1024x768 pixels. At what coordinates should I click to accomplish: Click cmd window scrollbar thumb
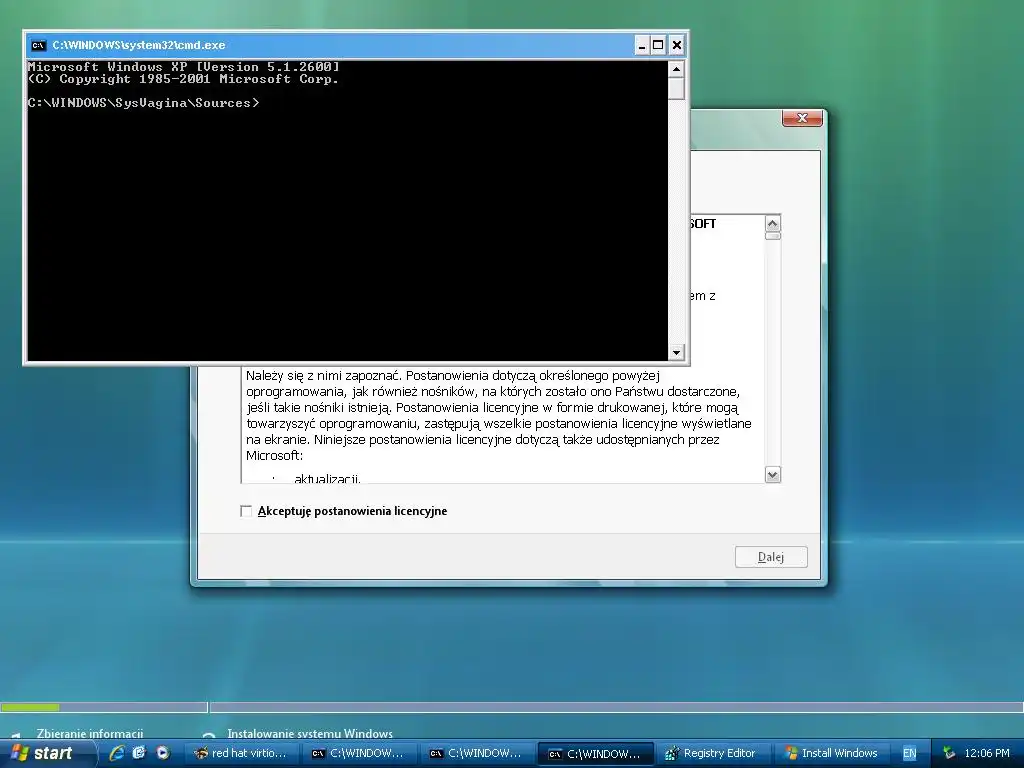[676, 88]
